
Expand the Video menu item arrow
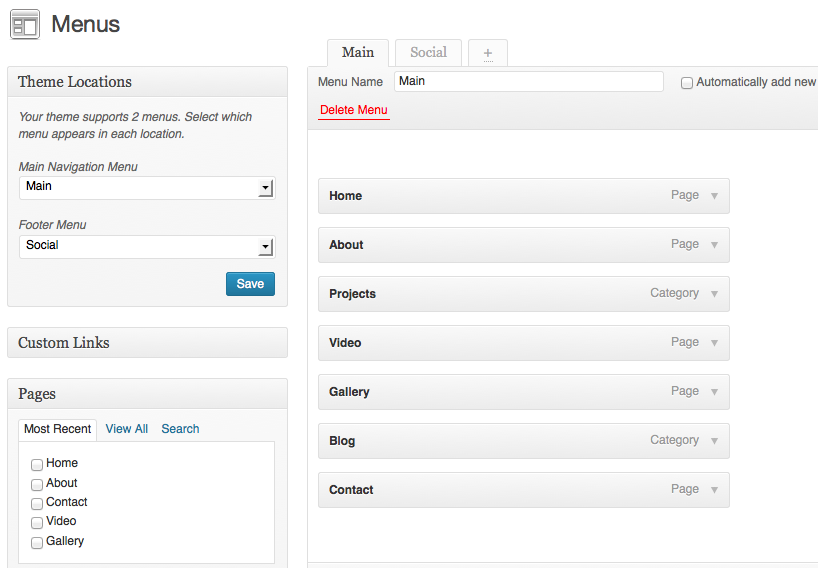click(x=714, y=343)
